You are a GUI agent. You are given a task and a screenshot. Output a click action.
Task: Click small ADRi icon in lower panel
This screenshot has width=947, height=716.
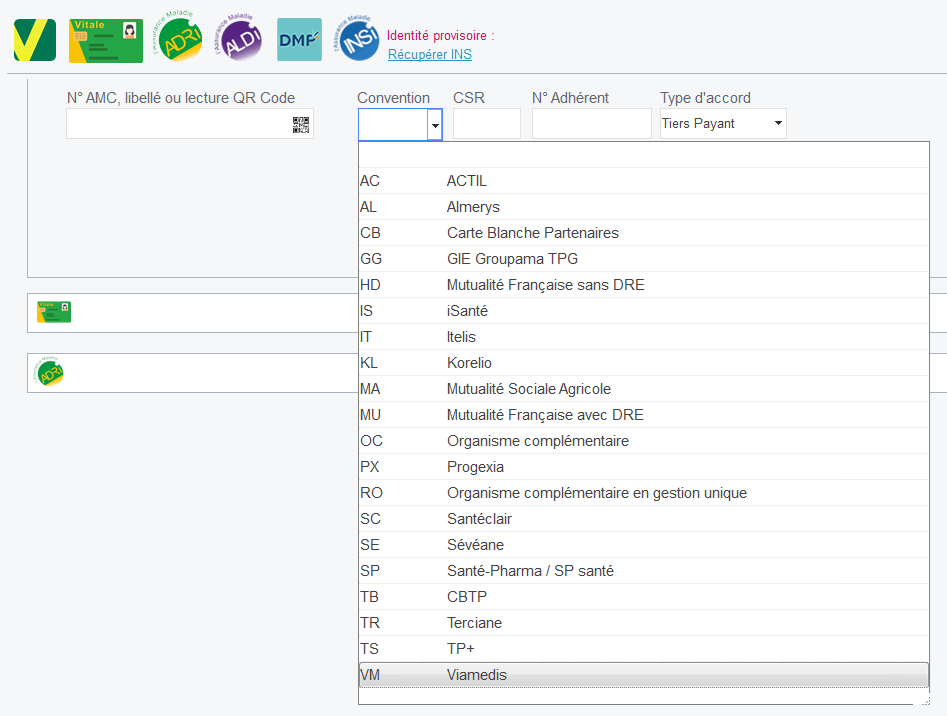50,372
